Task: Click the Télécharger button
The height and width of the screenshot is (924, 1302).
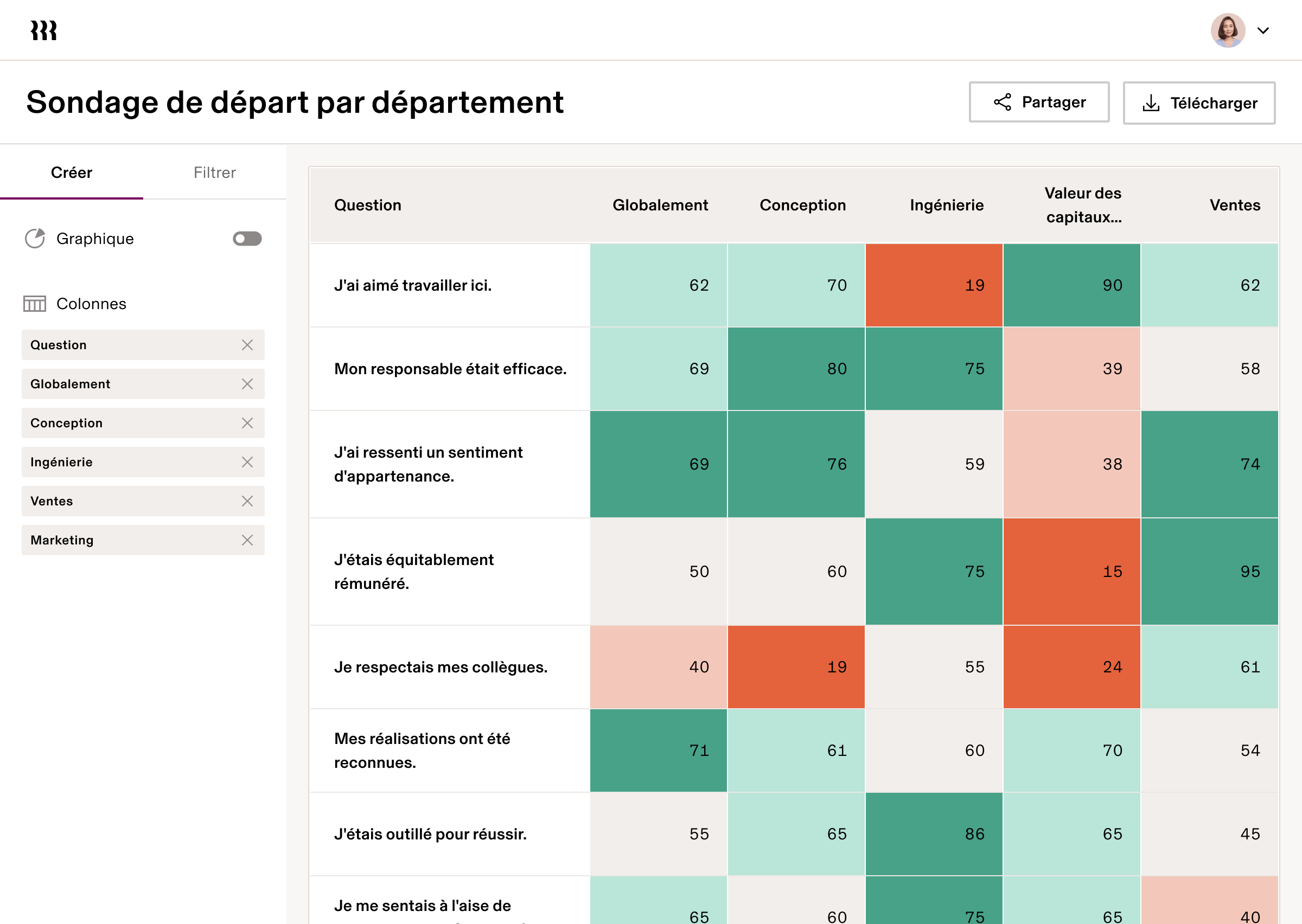Action: (x=1198, y=102)
